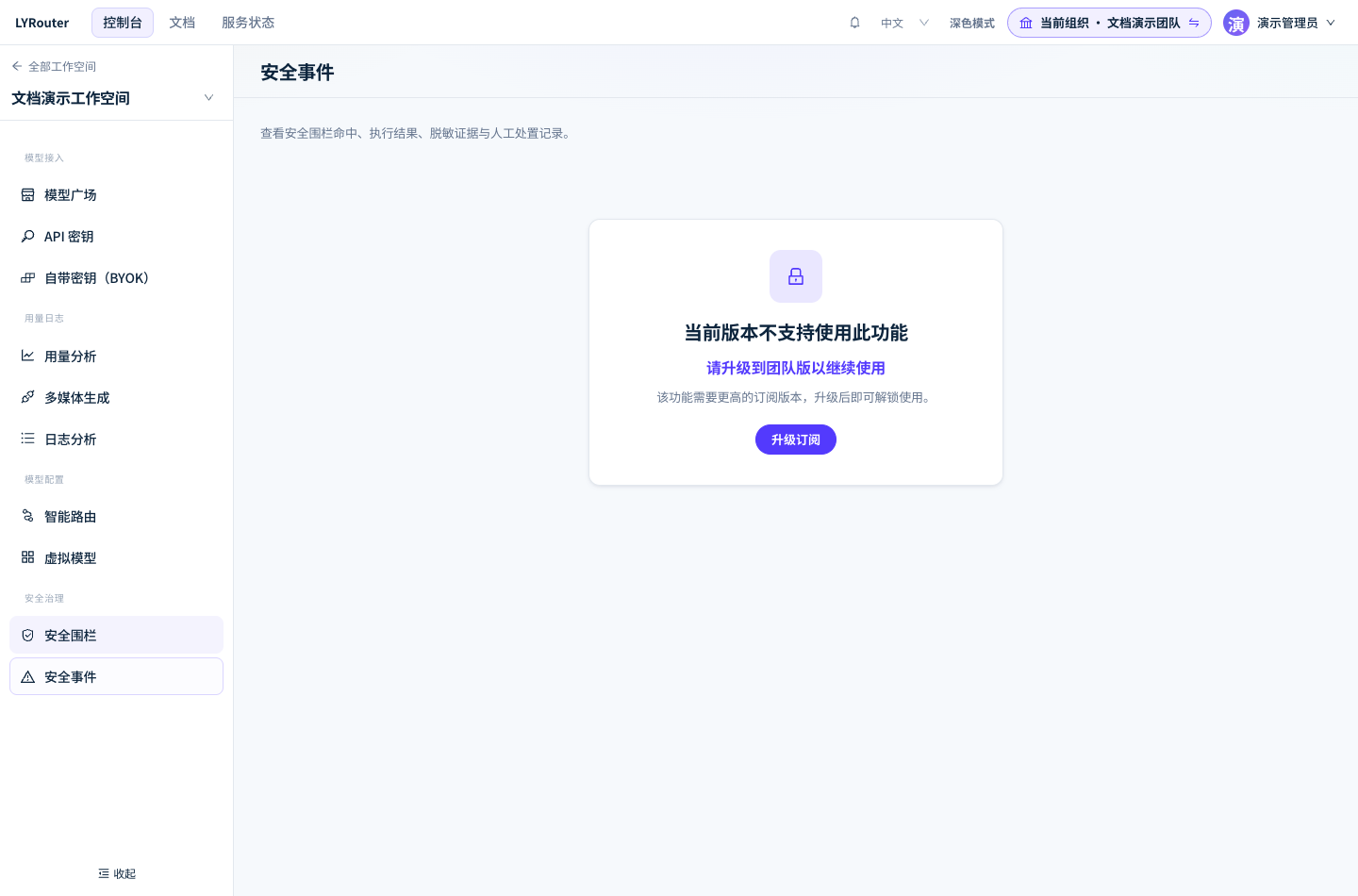Click the 虚拟模型 grid icon
1358x896 pixels.
[28, 558]
